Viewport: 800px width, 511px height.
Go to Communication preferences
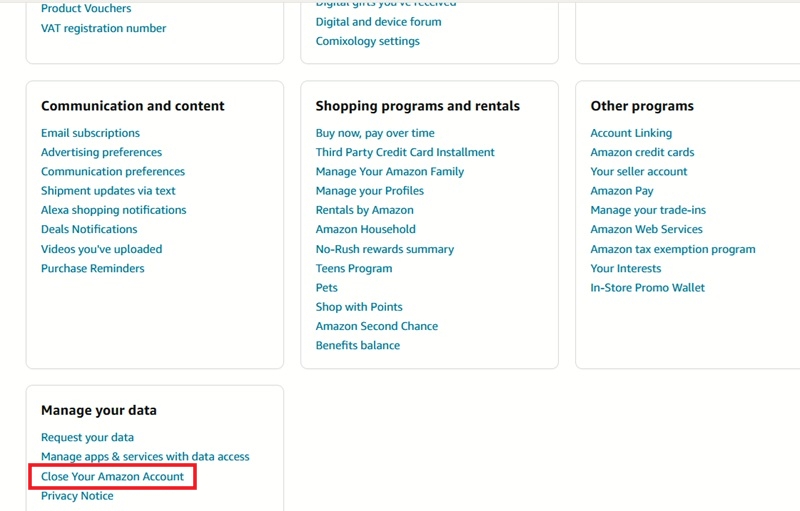coord(113,172)
